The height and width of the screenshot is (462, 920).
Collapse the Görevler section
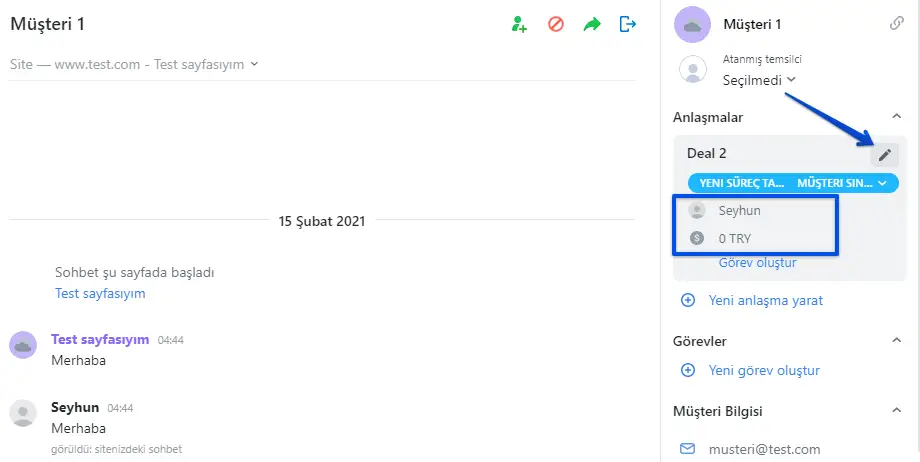(x=897, y=340)
